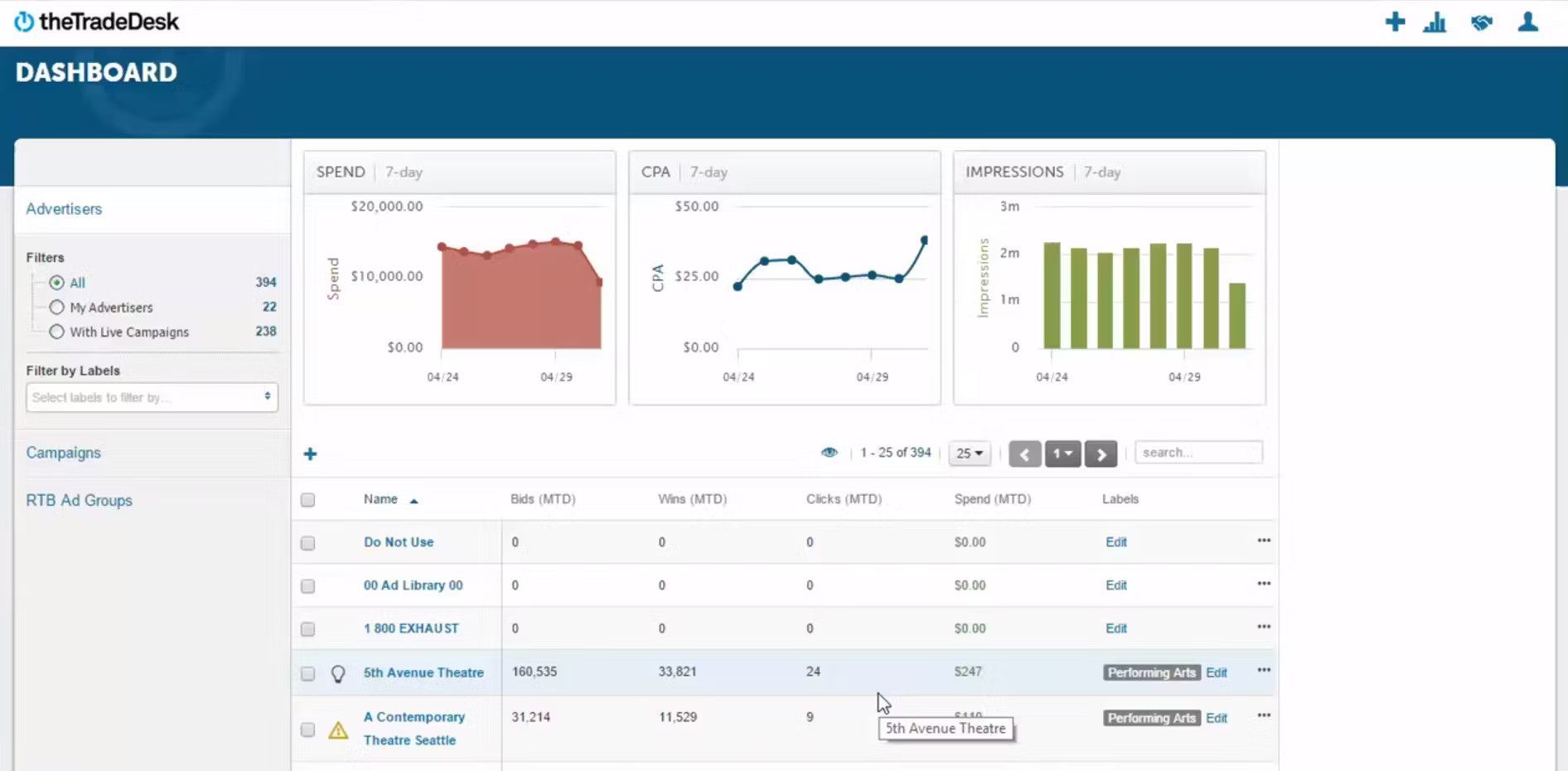Open the Campaigns section in sidebar
Image resolution: width=1568 pixels, height=771 pixels.
(63, 453)
